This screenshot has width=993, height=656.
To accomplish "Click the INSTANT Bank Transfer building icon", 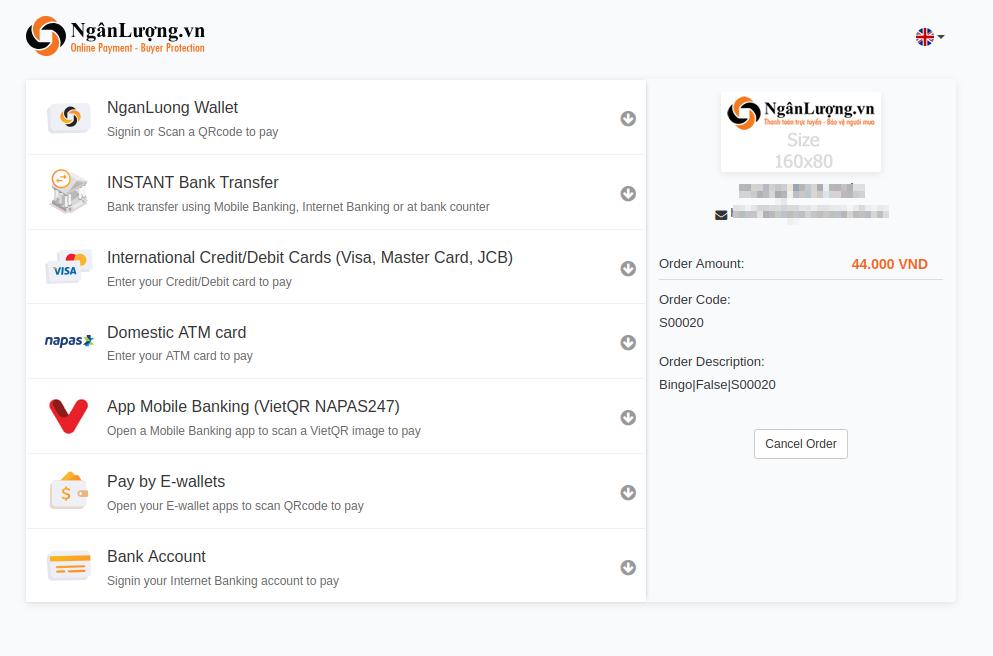I will tap(68, 192).
